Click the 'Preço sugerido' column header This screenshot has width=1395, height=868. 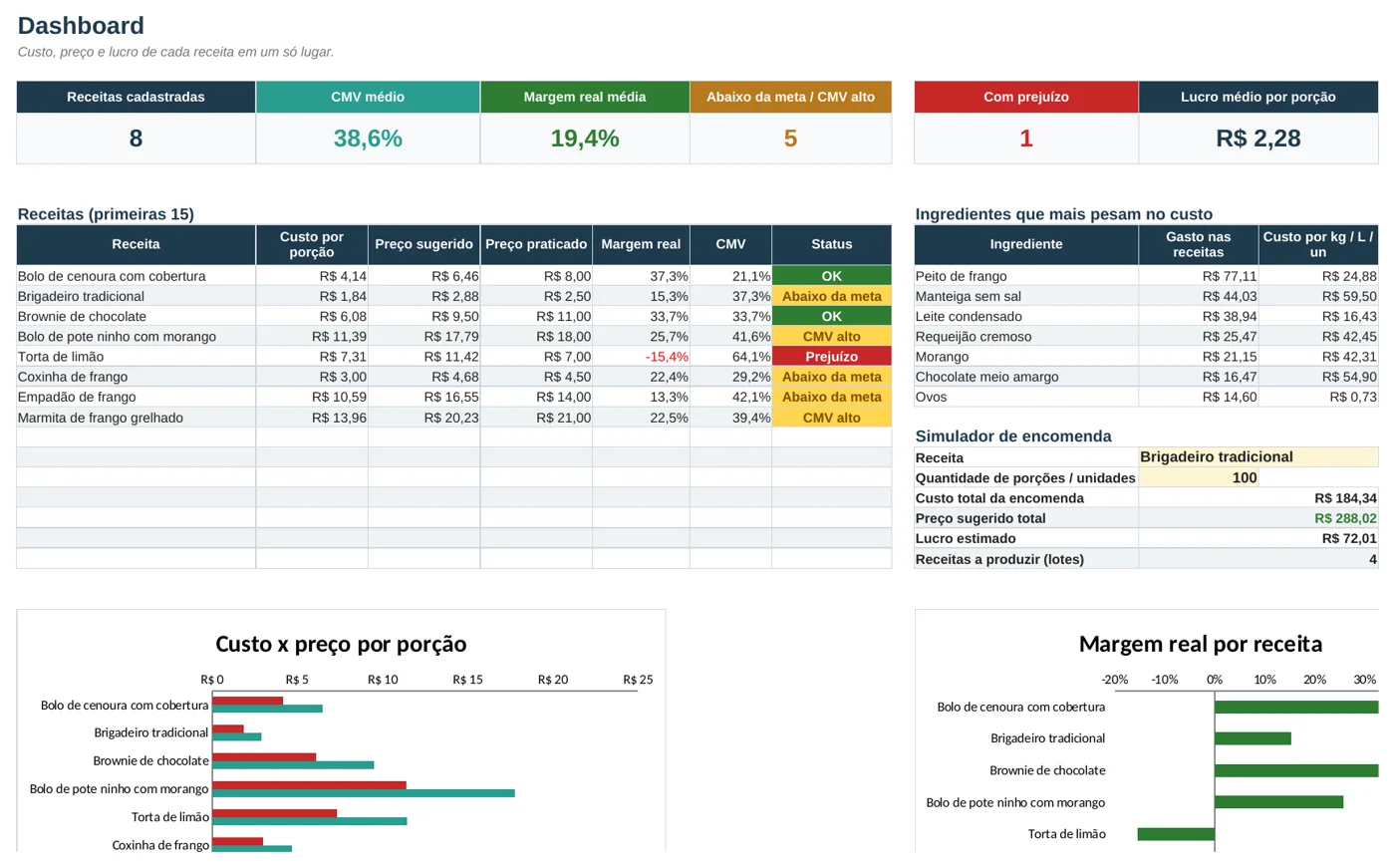(424, 244)
